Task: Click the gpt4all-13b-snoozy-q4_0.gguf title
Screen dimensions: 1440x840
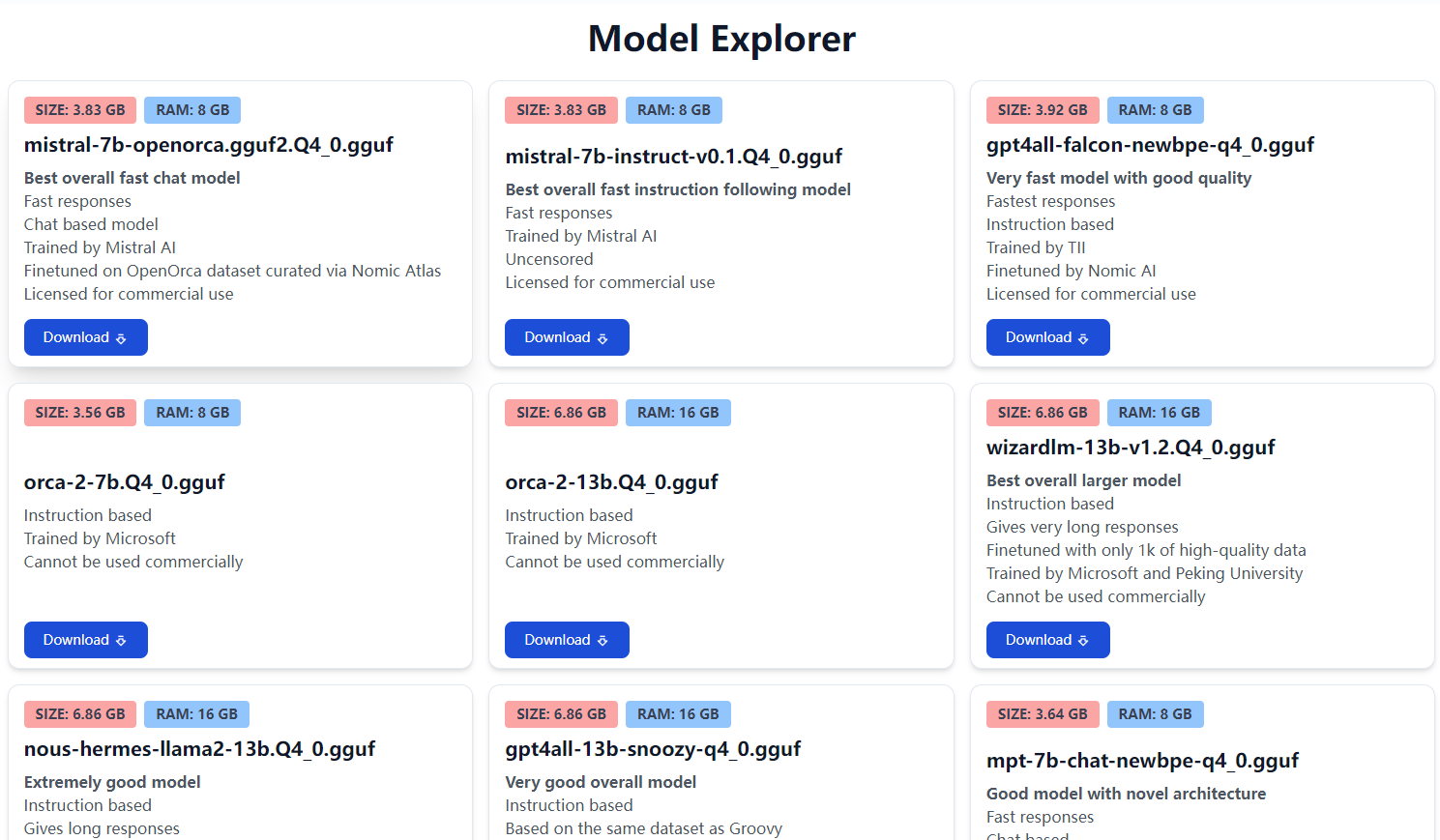Action: tap(653, 749)
